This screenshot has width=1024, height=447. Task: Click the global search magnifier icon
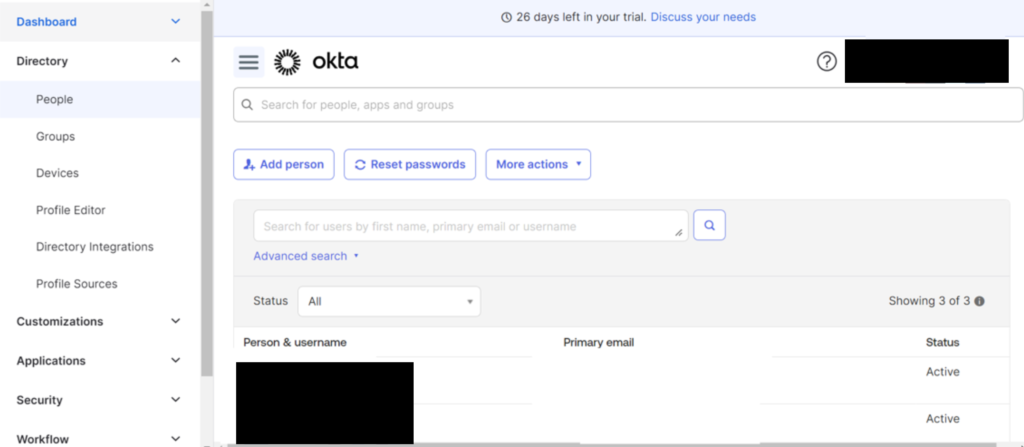coord(248,105)
